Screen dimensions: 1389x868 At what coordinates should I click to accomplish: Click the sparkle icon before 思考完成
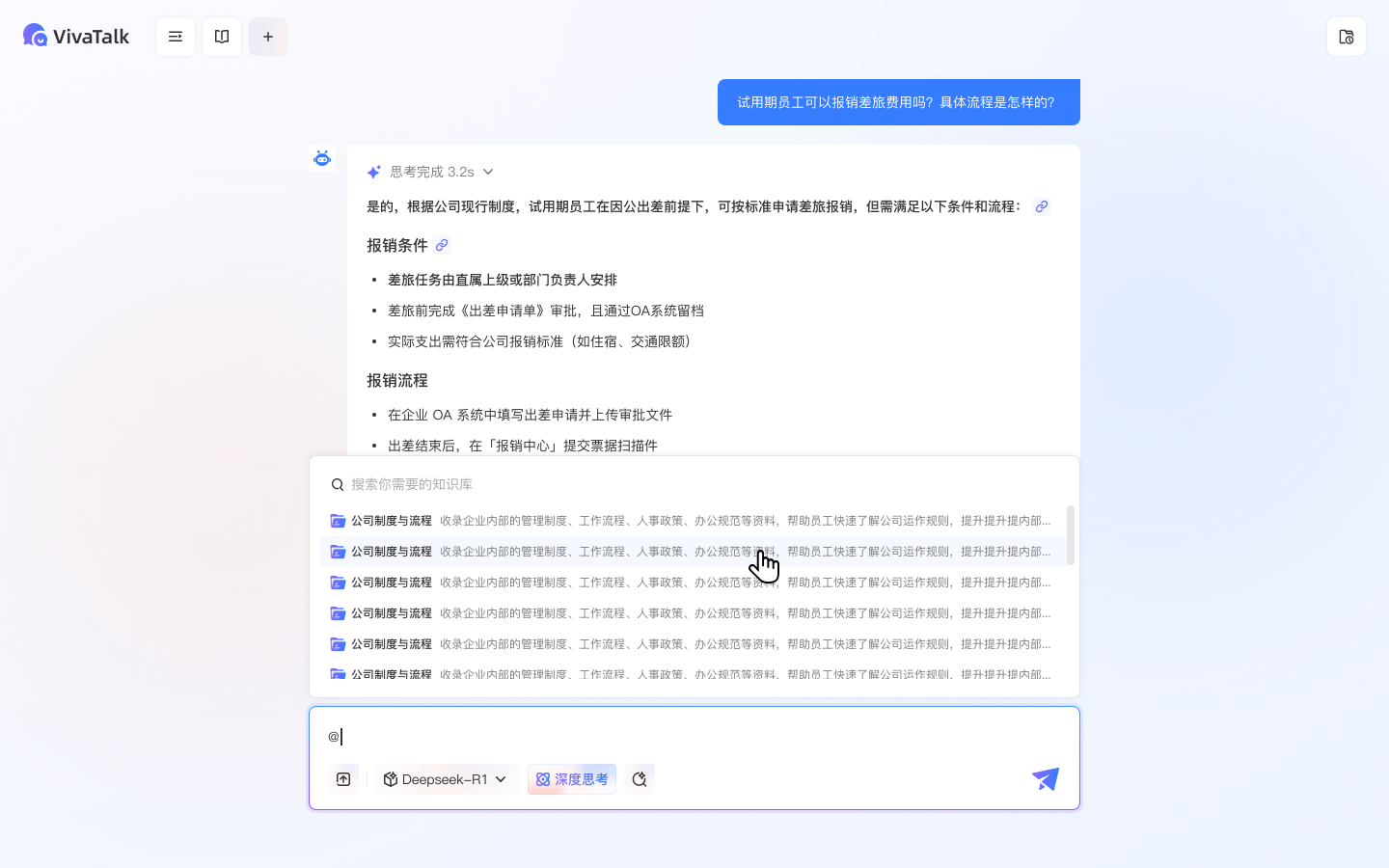pyautogui.click(x=374, y=172)
